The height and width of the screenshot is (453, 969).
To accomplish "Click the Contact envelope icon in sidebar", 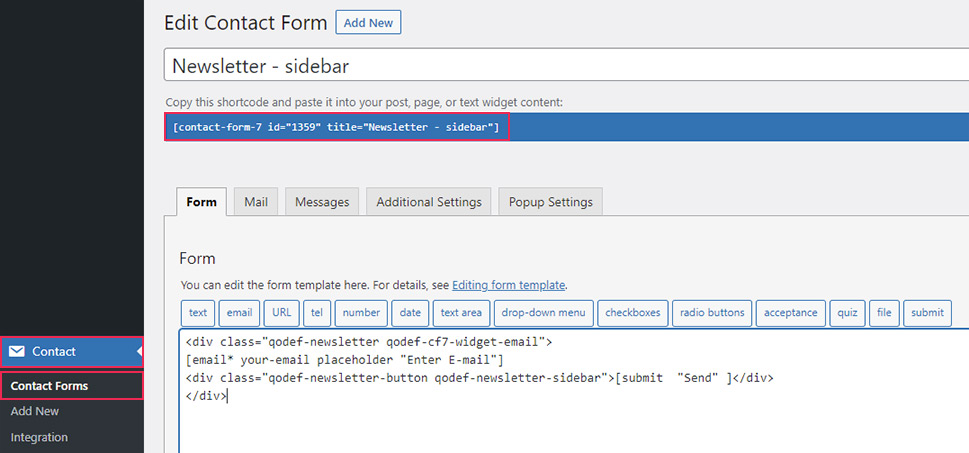I will [17, 351].
